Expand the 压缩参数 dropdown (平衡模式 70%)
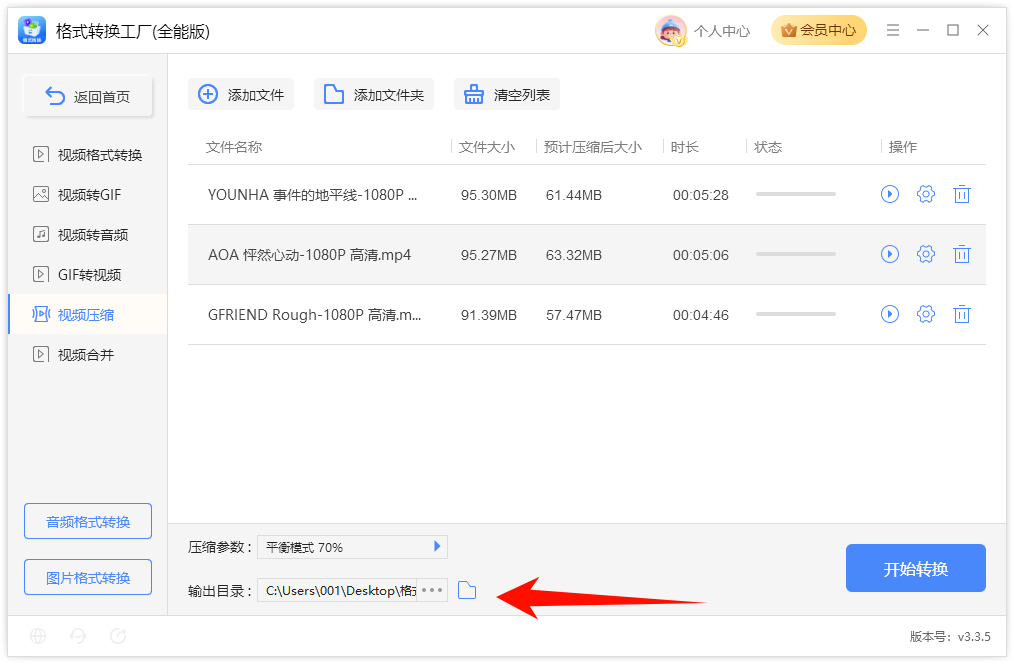The width and height of the screenshot is (1014, 664). pos(352,547)
